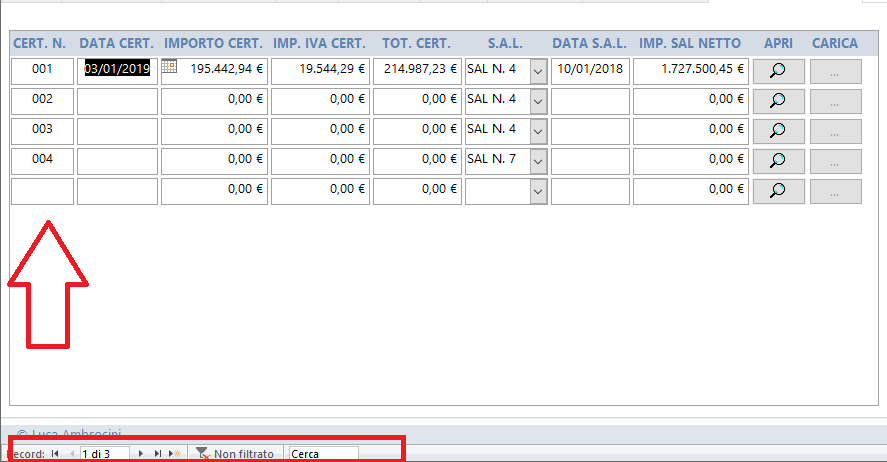
Task: Click record number box showing 1 di 3
Action: 105,454
